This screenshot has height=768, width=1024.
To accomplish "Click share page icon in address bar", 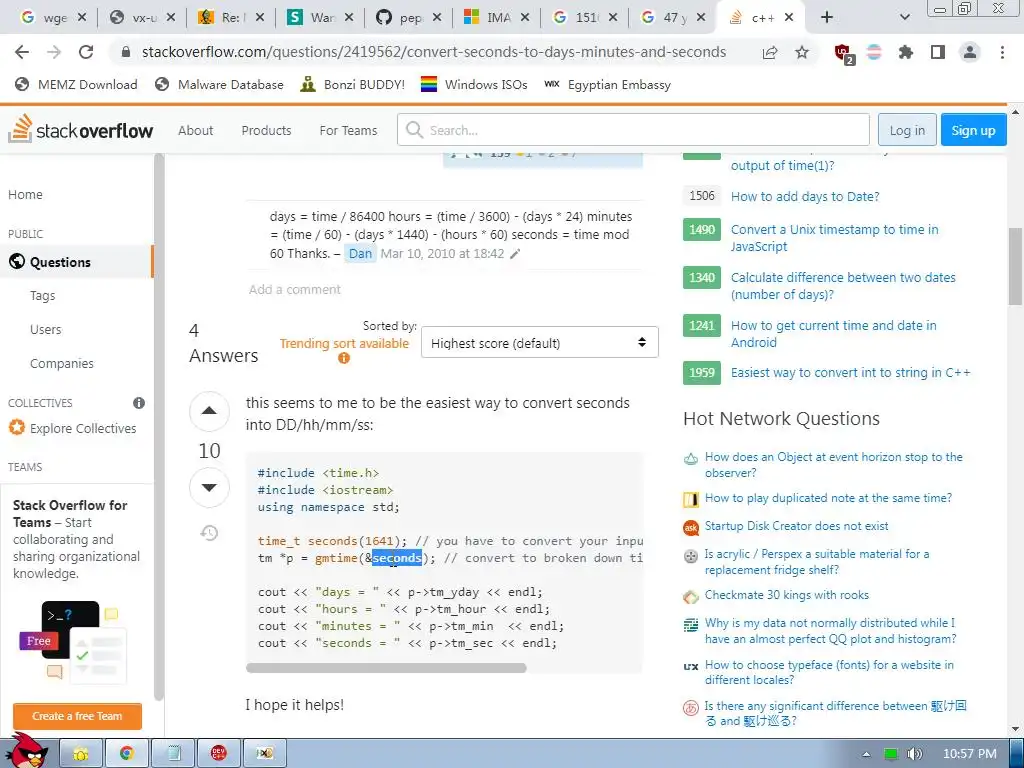I will click(x=770, y=52).
